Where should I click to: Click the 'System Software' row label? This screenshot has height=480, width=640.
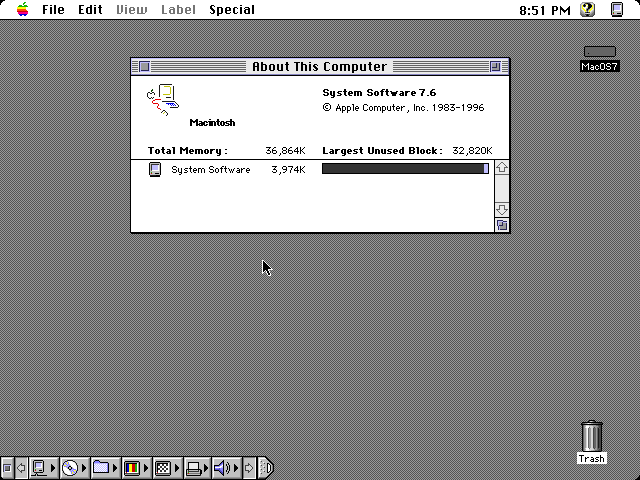[x=211, y=170]
